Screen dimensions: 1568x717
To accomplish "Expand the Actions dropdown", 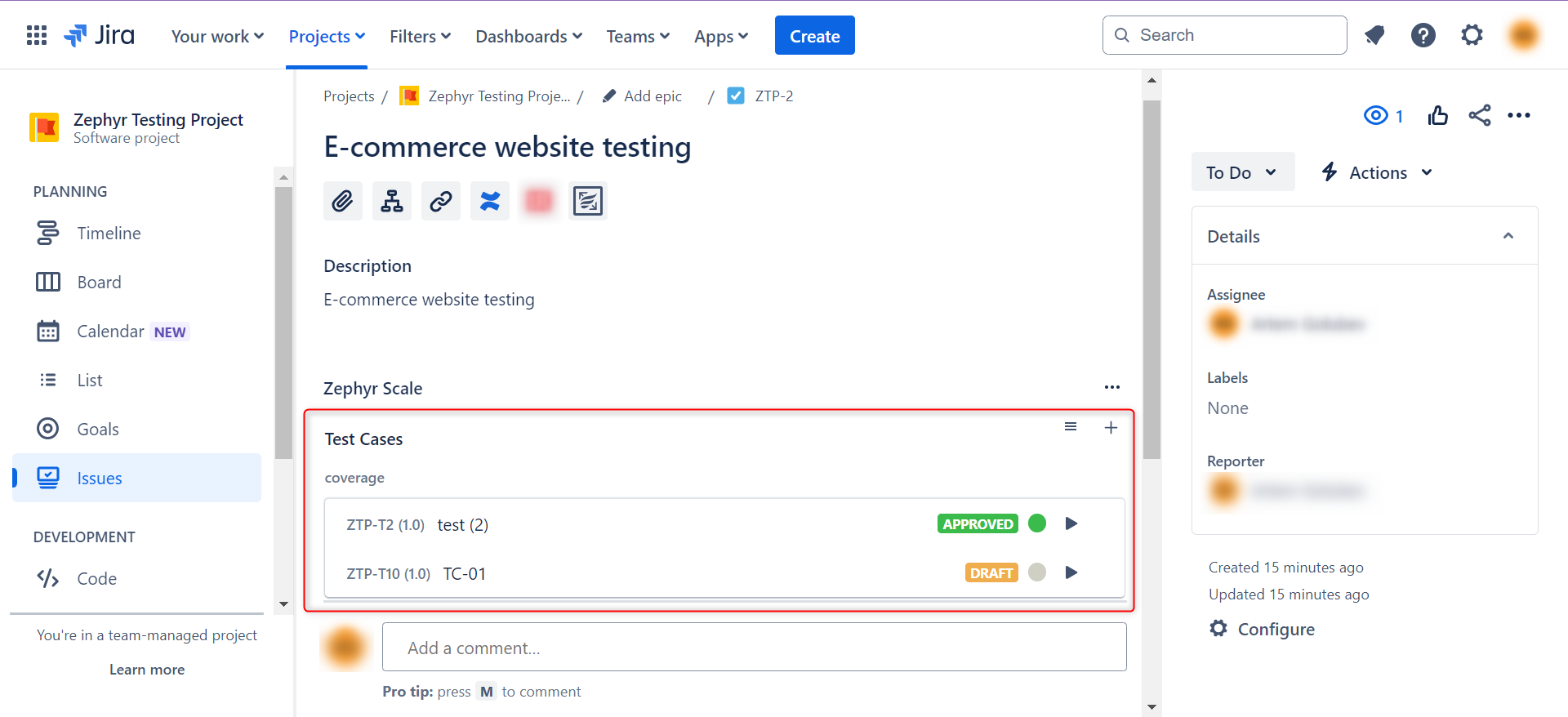I will coord(1378,172).
